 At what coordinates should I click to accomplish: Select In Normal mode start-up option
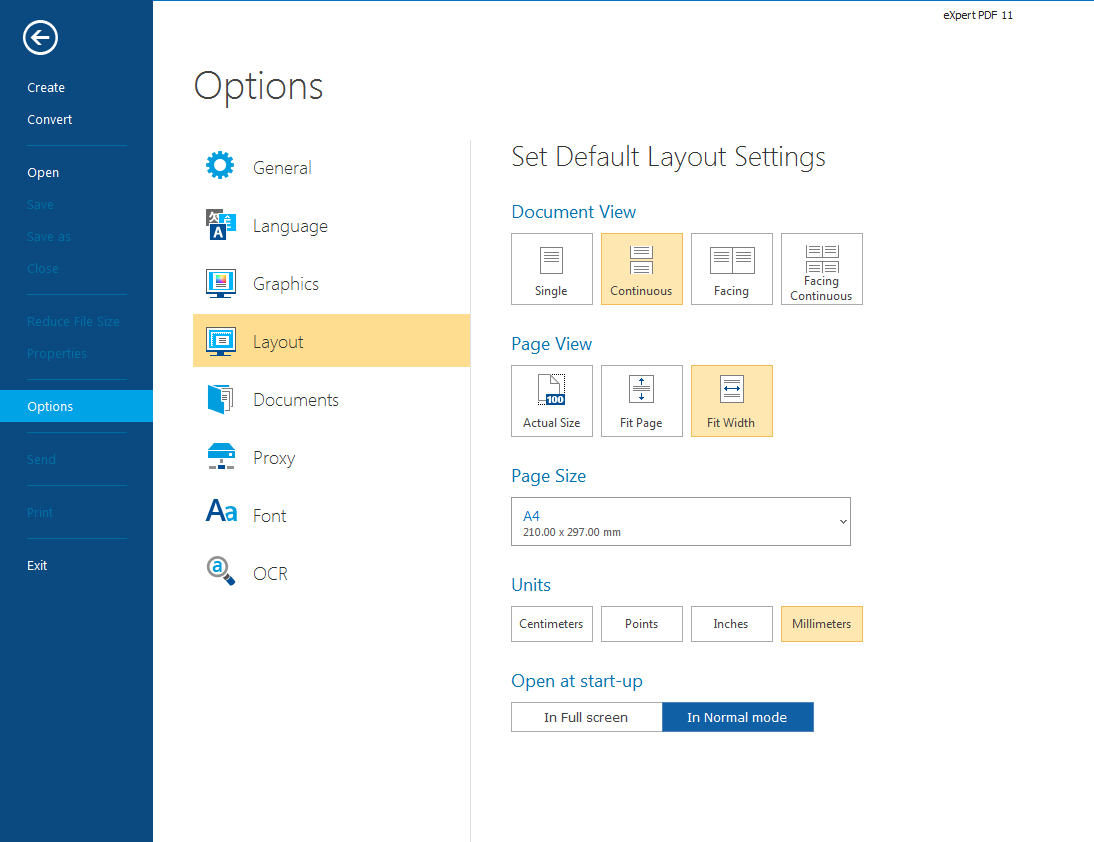coord(737,717)
